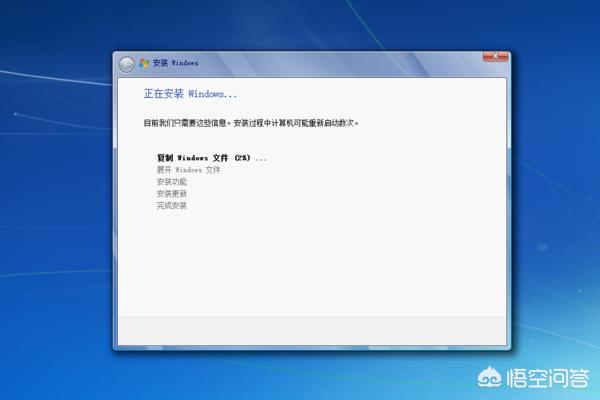Select the 展开 Windows 文件 step
This screenshot has width=600, height=400.
coord(188,170)
